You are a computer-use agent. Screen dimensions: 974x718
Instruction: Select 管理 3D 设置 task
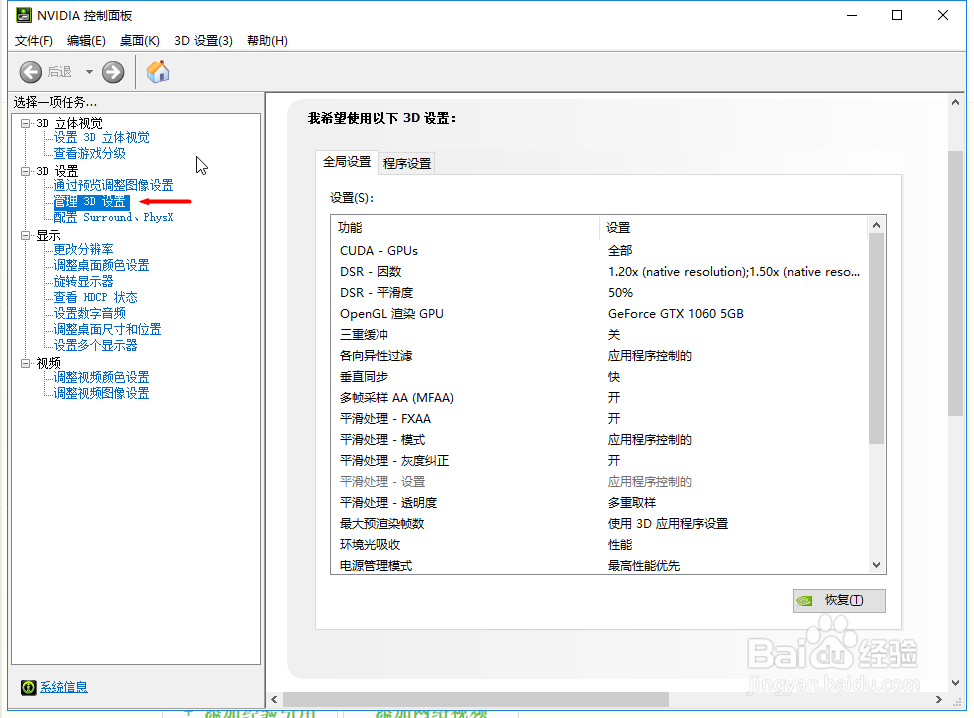click(x=91, y=202)
